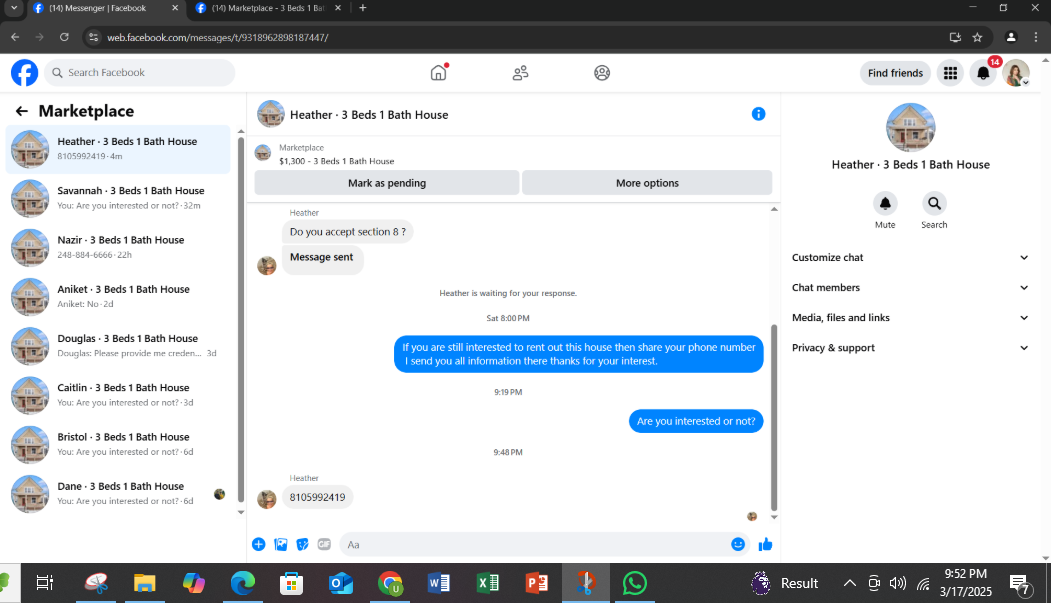The height and width of the screenshot is (603, 1051).
Task: Click the Find friends button
Action: 895,73
